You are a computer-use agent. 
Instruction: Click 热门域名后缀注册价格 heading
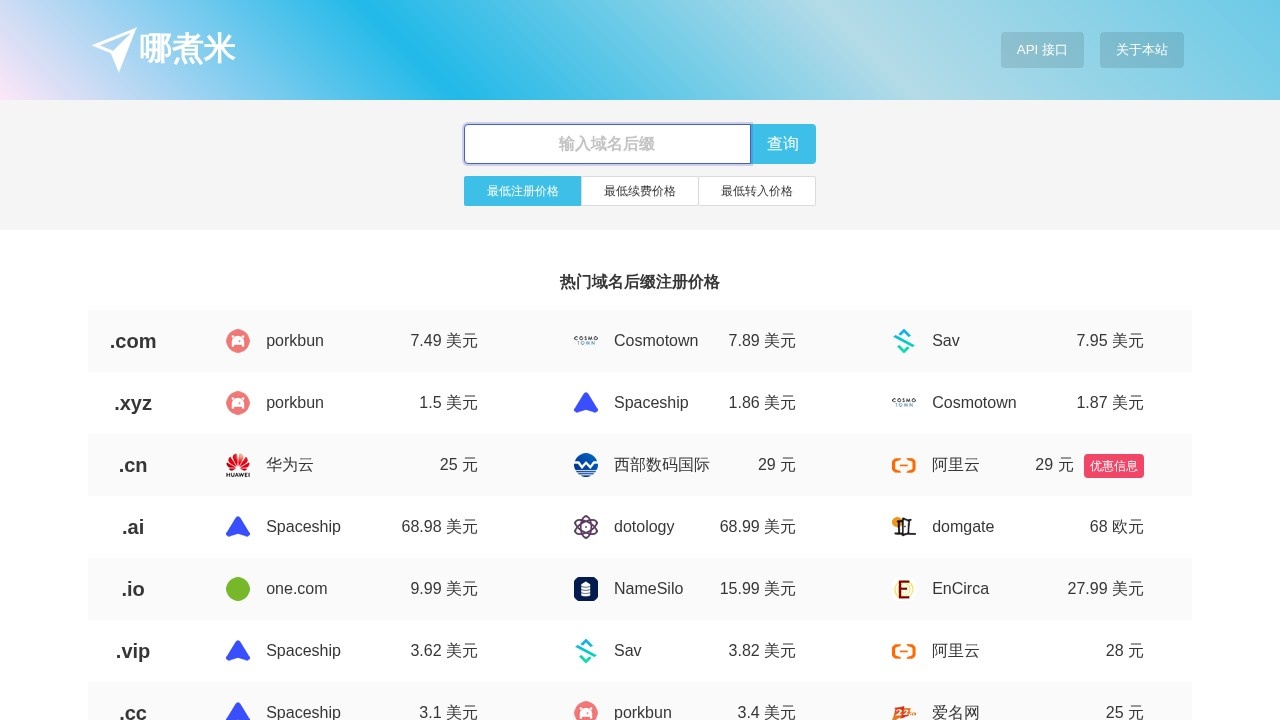[640, 282]
